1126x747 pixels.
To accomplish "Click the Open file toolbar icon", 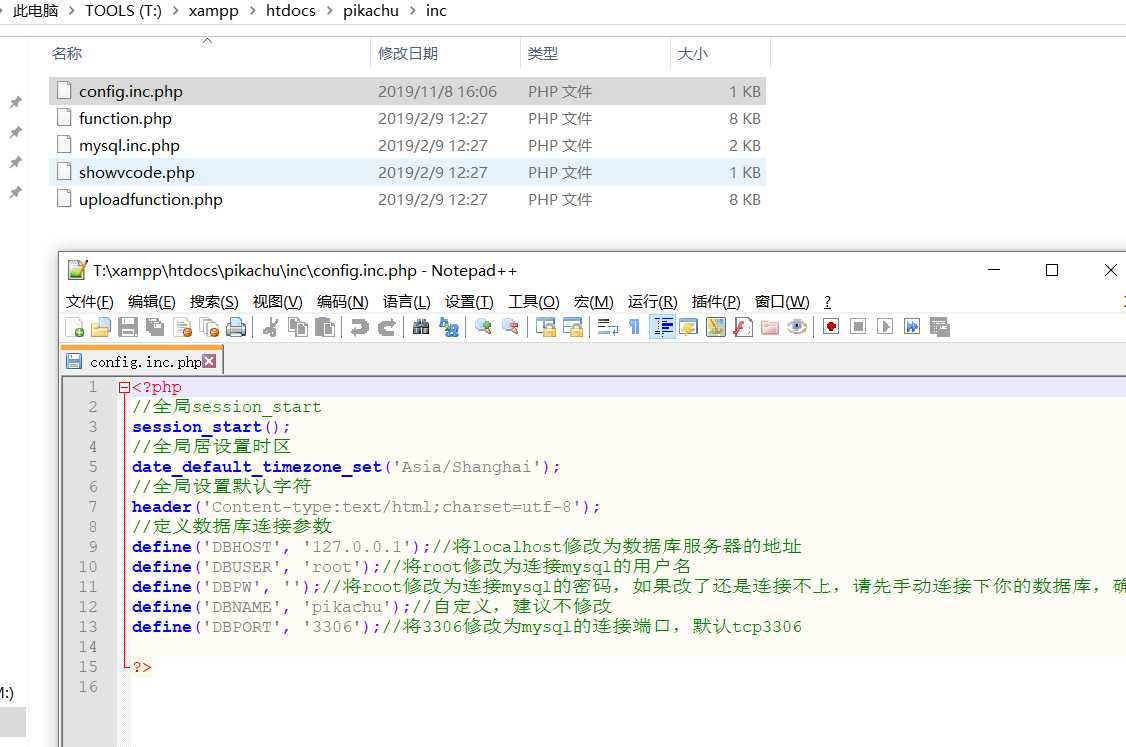I will point(101,328).
